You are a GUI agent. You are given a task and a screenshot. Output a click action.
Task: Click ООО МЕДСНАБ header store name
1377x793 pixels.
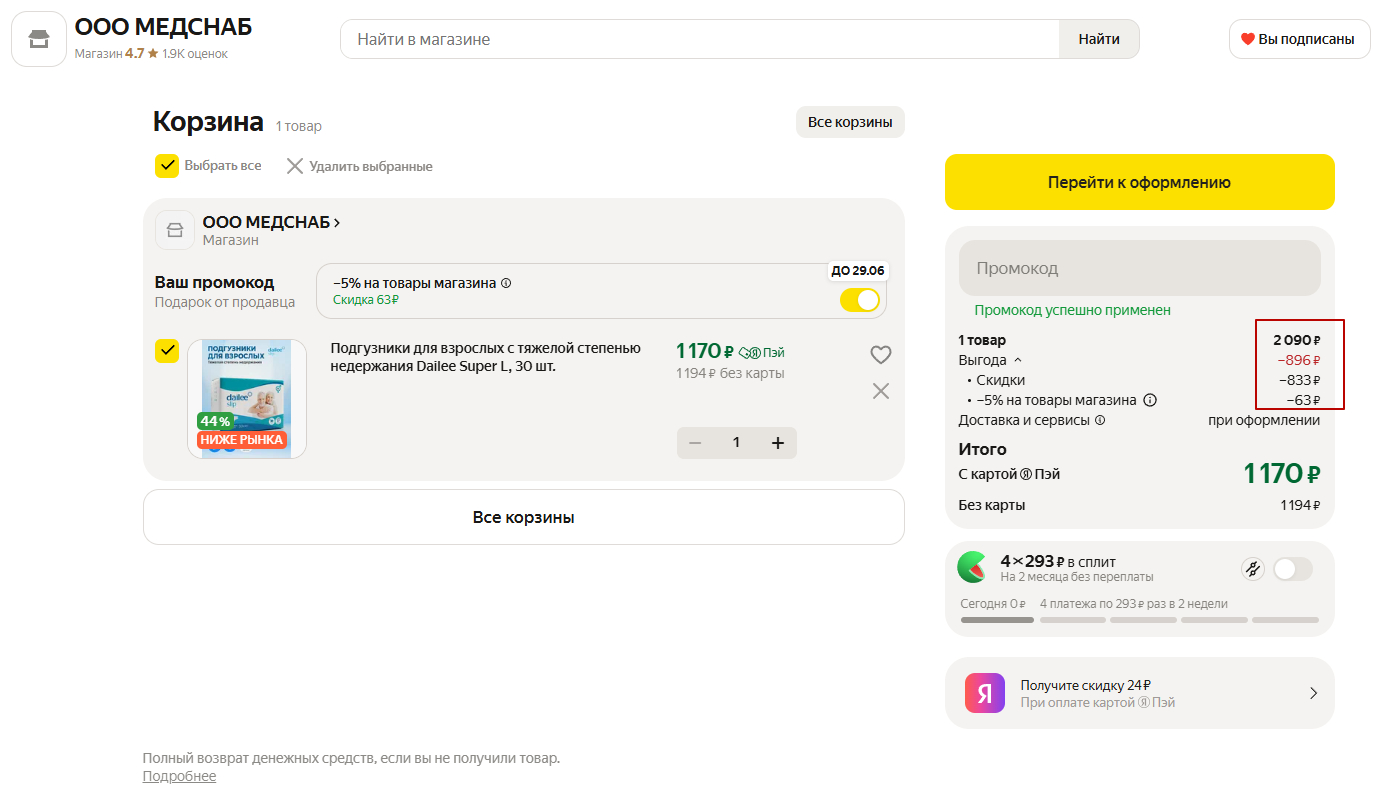pos(164,27)
